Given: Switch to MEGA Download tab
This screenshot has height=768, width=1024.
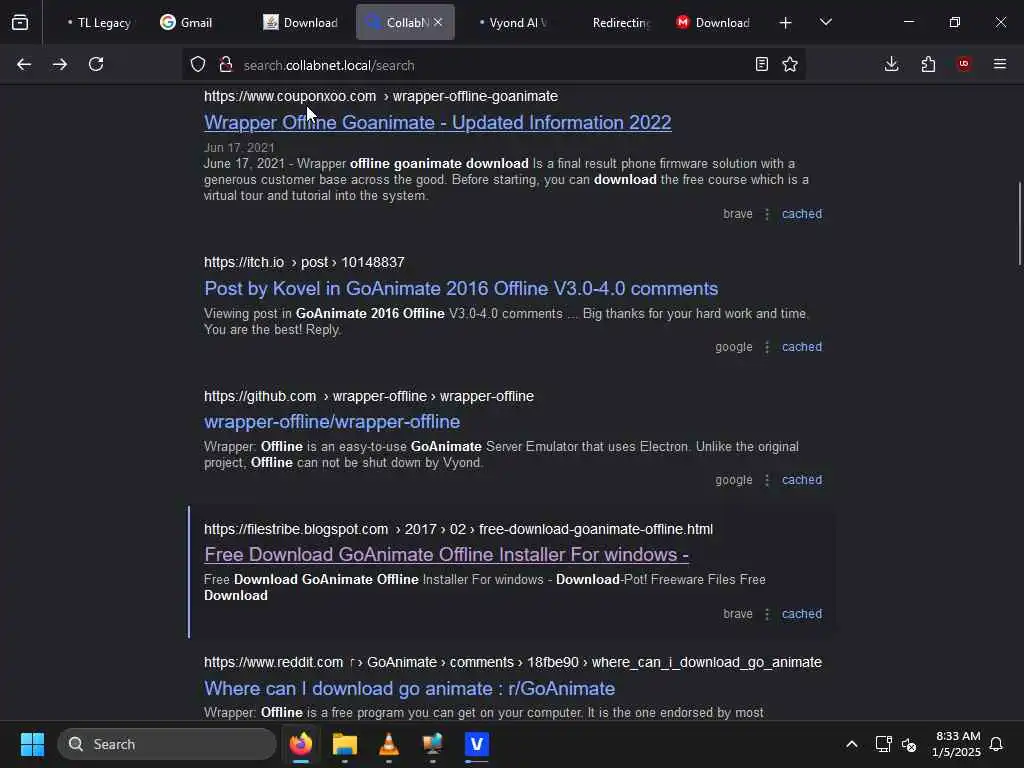Looking at the screenshot, I should click(x=713, y=23).
